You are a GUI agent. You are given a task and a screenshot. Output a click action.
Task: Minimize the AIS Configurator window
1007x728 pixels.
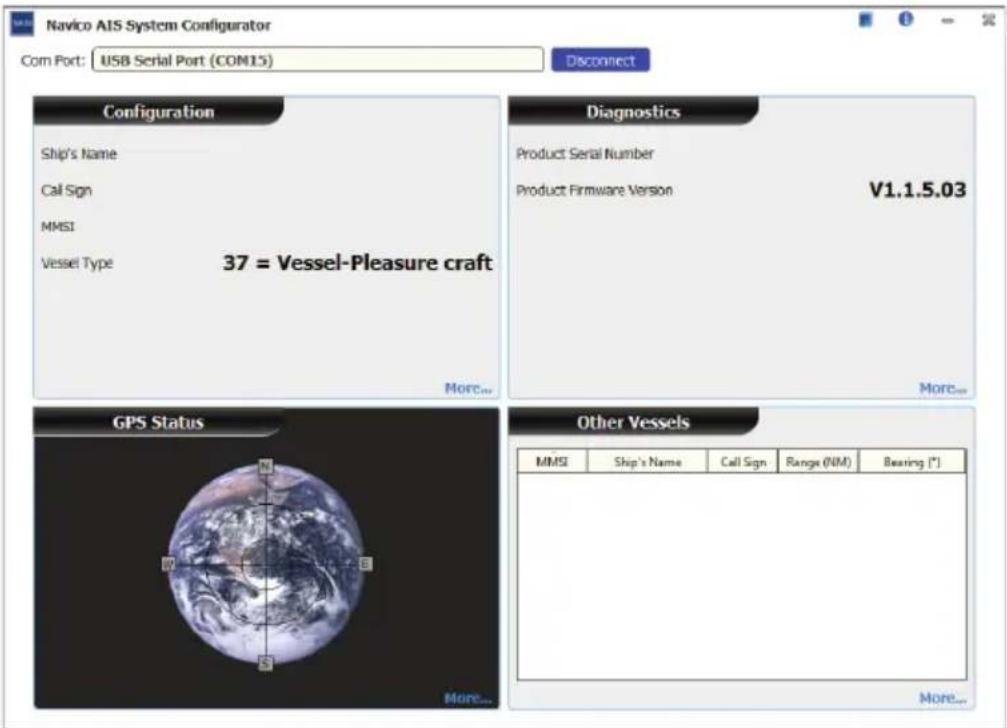(x=947, y=21)
